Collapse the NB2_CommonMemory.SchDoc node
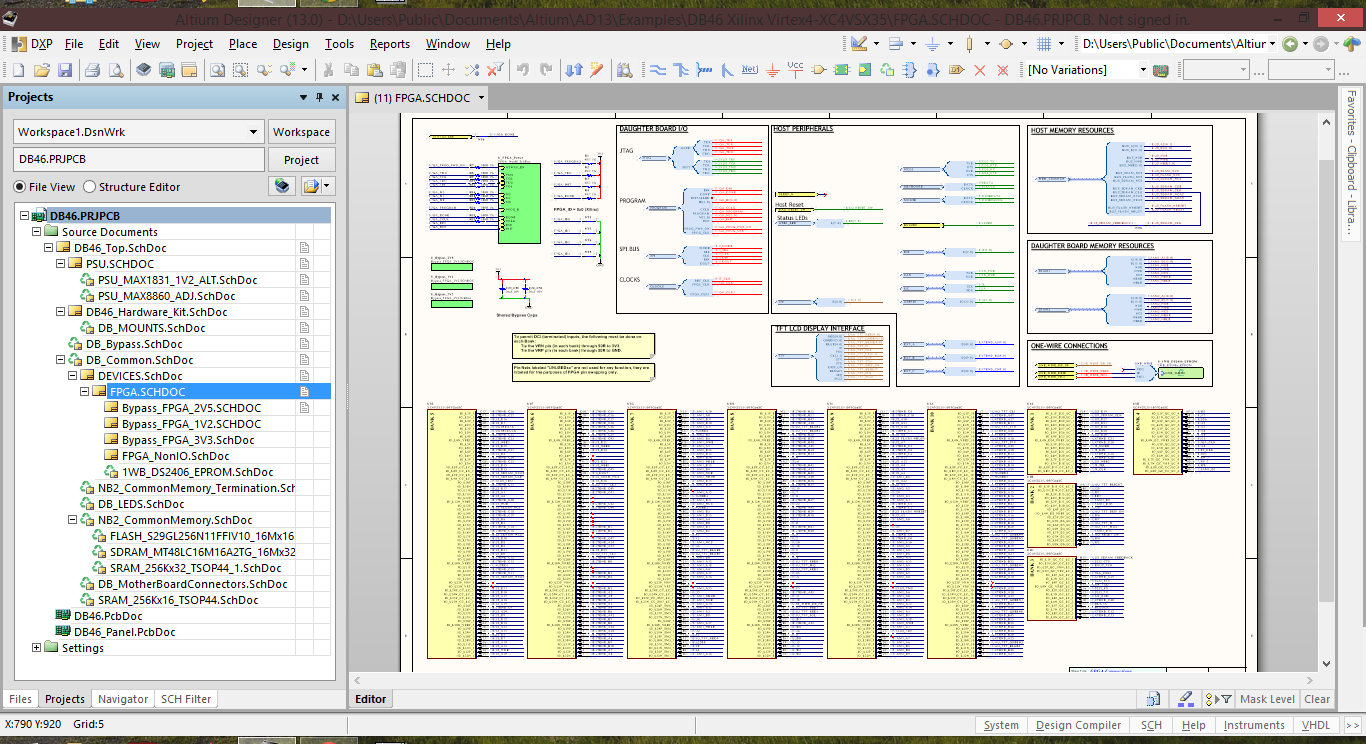The image size is (1366, 744). pos(73,520)
